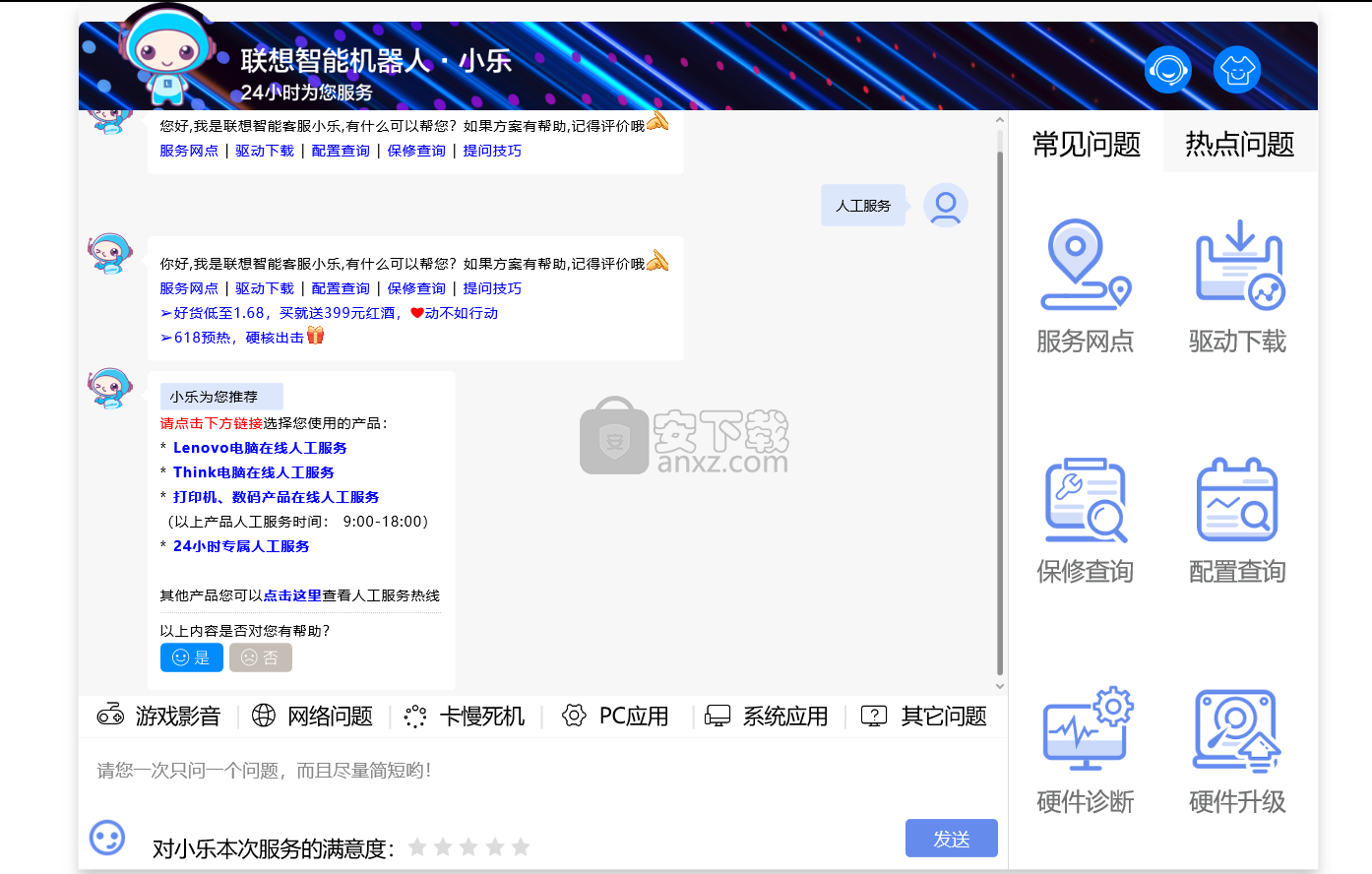1372x874 pixels.
Task: Open the 驱动下载 driver download icon
Action: click(x=1239, y=264)
